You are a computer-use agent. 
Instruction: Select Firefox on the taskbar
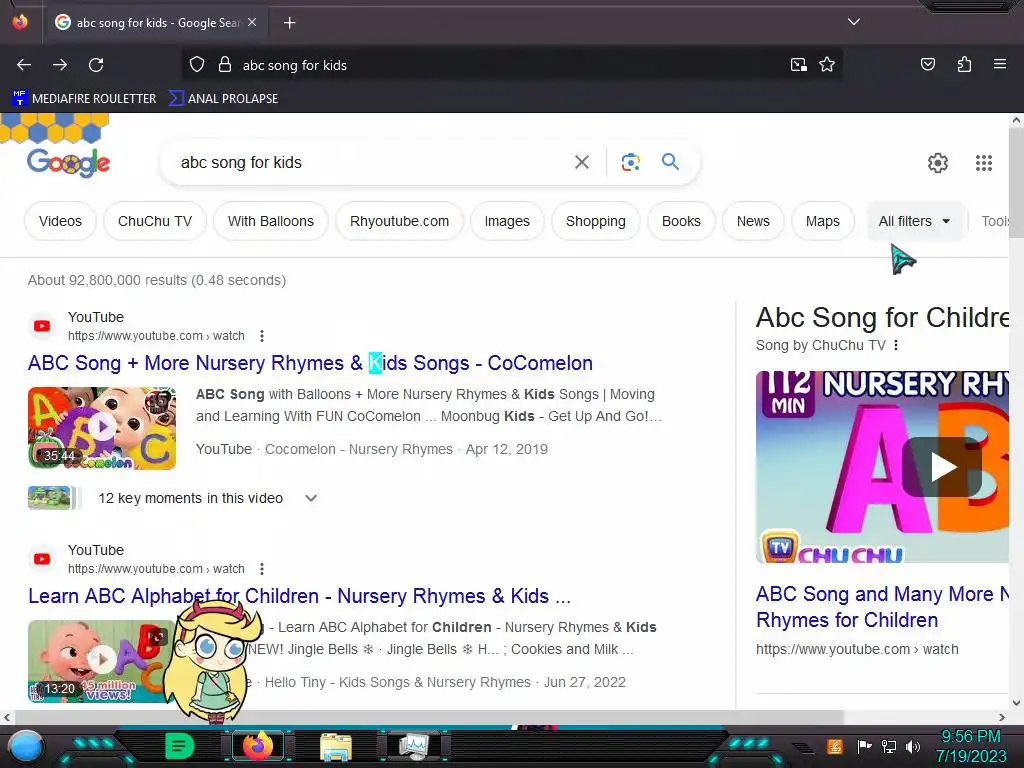(x=258, y=746)
